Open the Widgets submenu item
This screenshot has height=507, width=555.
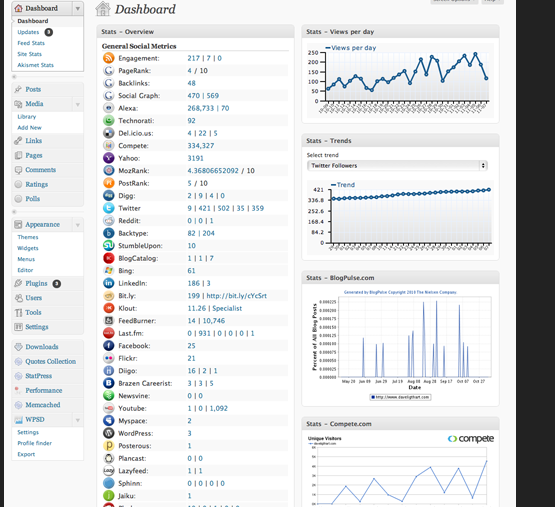pyautogui.click(x=28, y=248)
